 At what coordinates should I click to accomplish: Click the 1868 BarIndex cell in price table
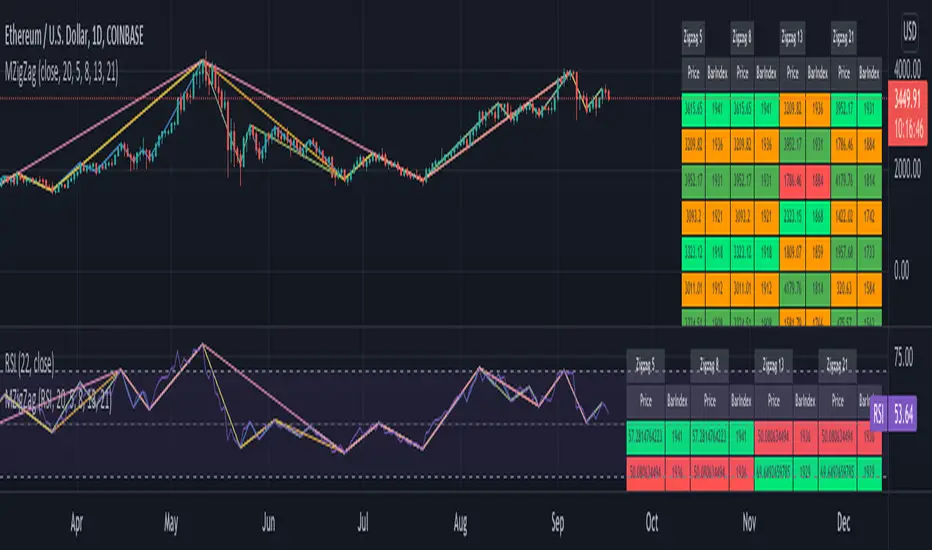tap(818, 217)
